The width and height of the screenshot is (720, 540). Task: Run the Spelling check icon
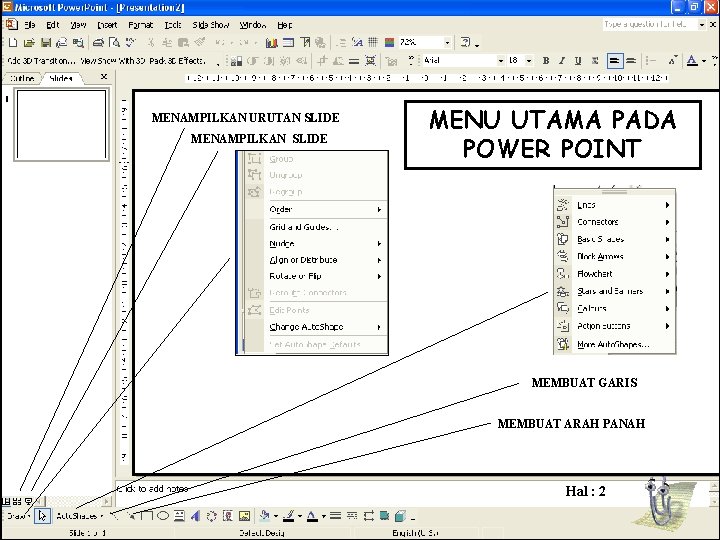tap(131, 43)
